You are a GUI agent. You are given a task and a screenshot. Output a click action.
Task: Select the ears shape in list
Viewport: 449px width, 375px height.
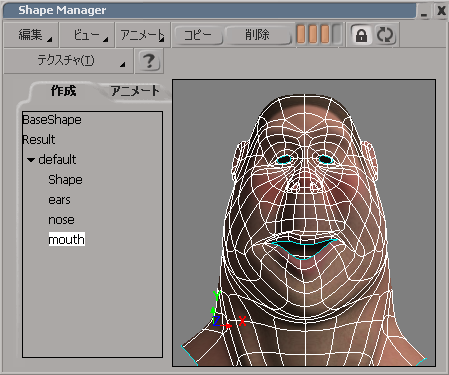59,200
